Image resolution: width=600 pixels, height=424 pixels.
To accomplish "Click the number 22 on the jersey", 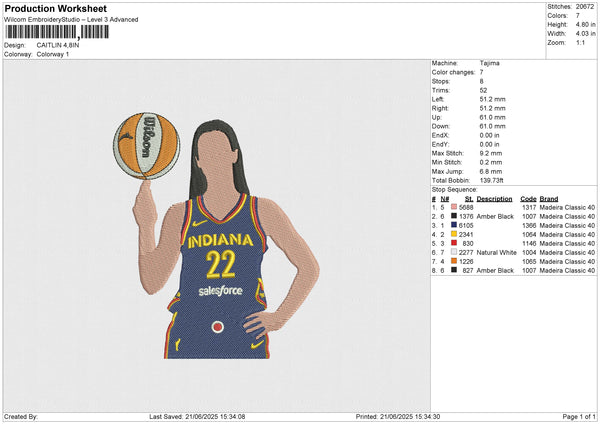I will (x=221, y=264).
